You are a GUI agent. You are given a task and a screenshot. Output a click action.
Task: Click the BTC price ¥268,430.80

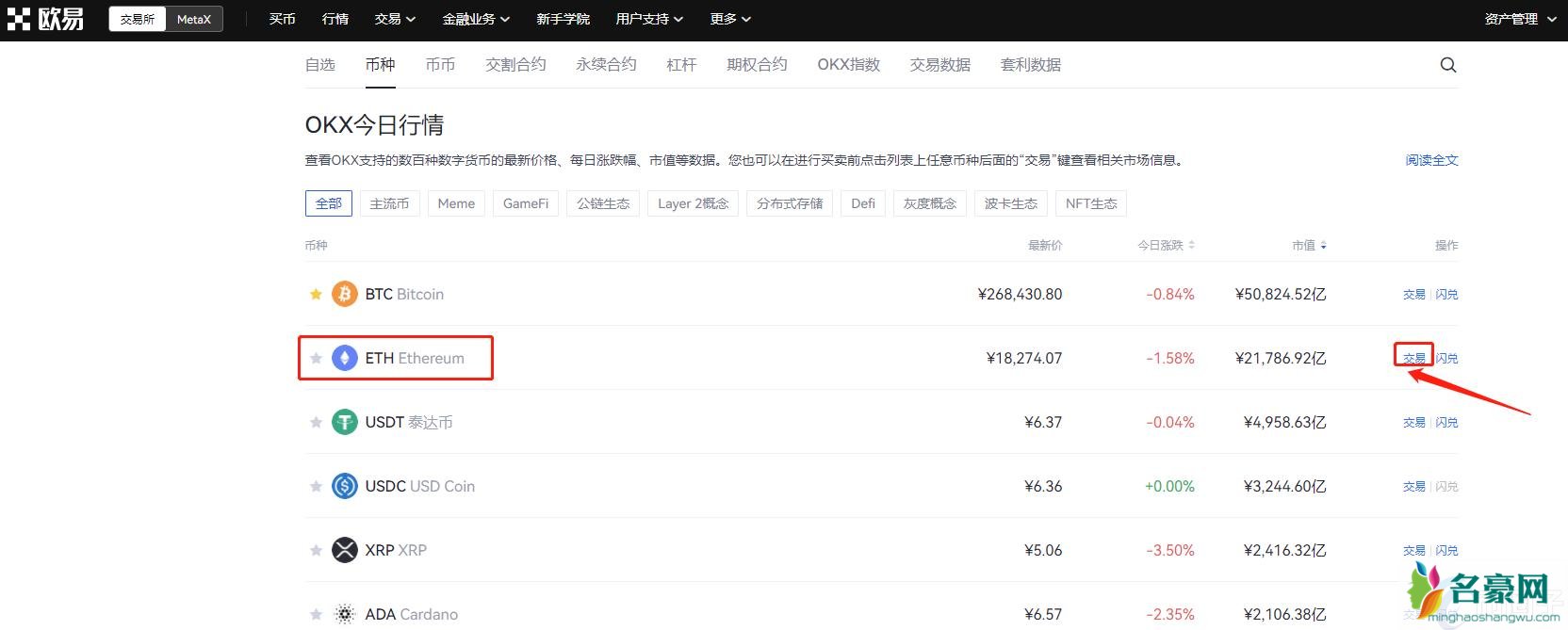point(1021,294)
